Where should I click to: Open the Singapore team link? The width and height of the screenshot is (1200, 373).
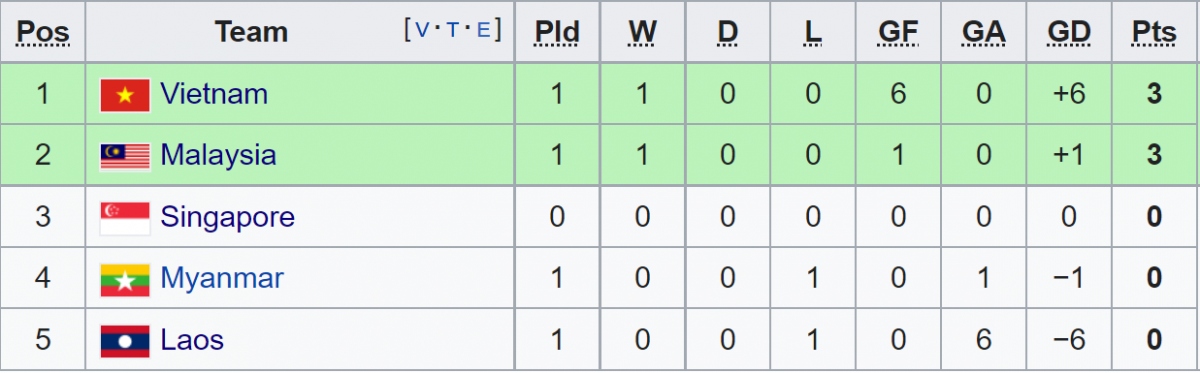pos(228,217)
